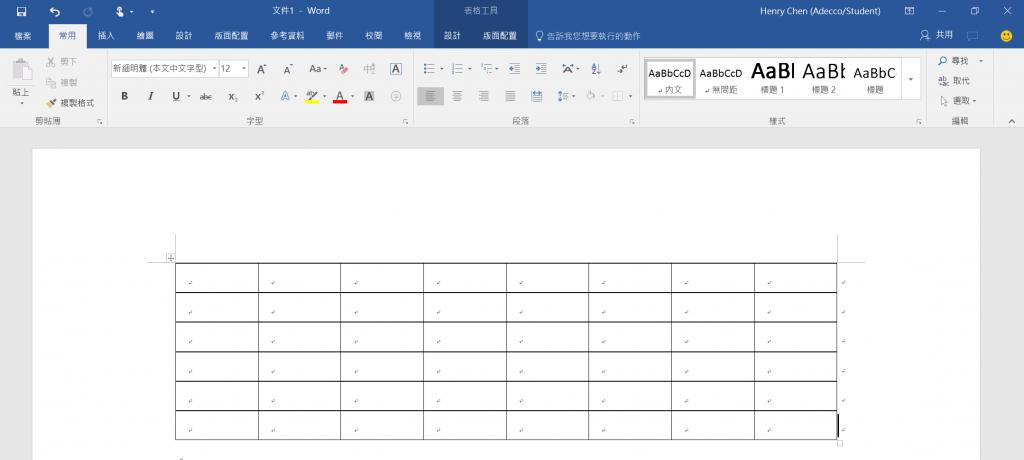The height and width of the screenshot is (460, 1024).
Task: Apply superscript formatting
Action: (x=259, y=96)
